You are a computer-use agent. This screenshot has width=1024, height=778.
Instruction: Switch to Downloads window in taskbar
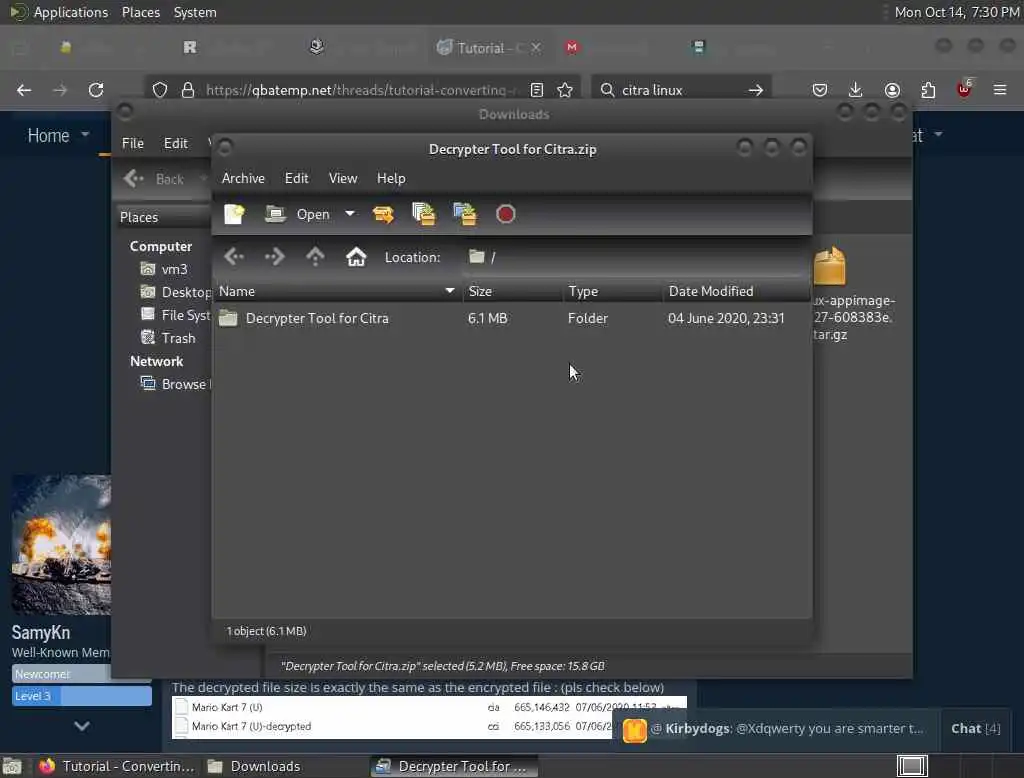[x=255, y=766]
